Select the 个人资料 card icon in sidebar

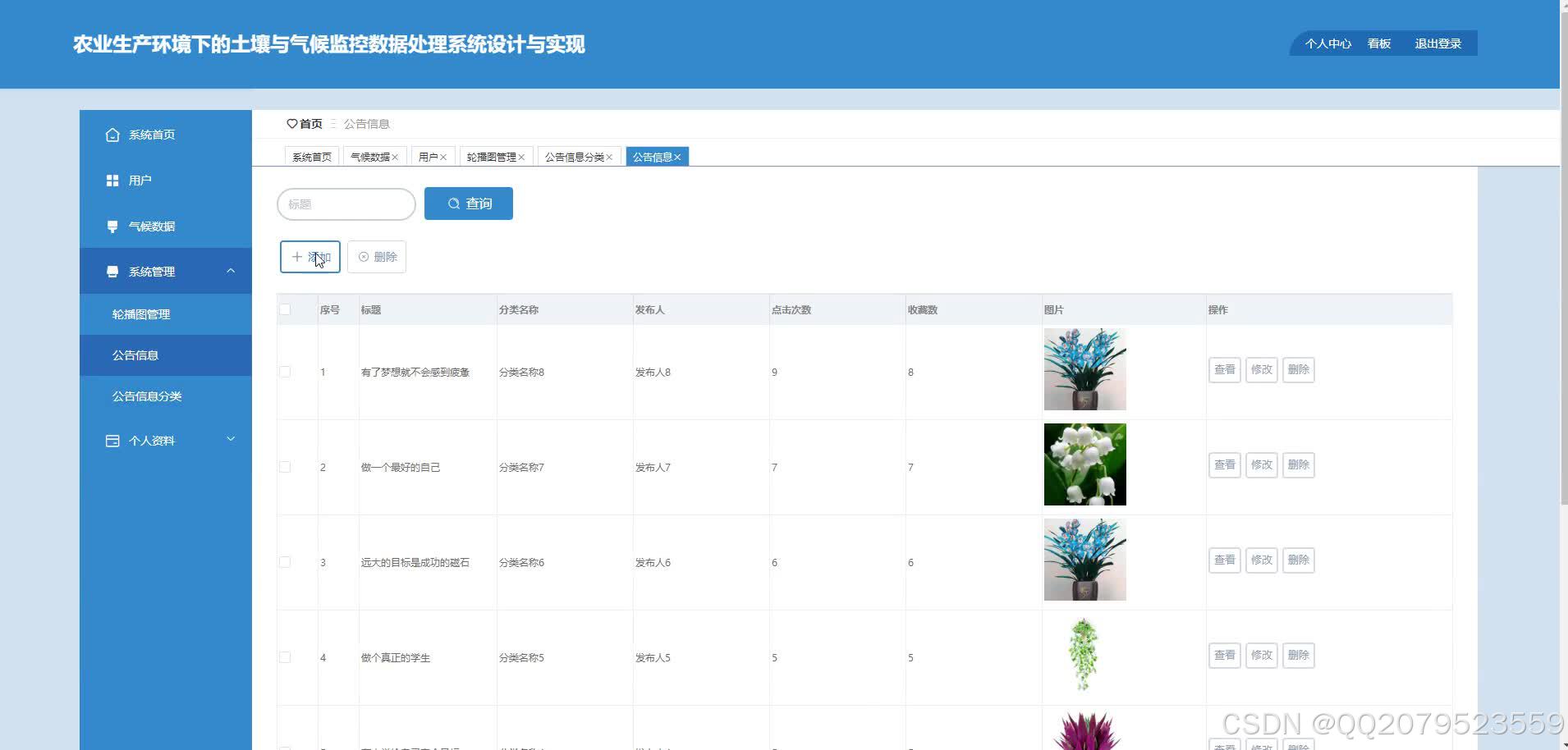coord(112,441)
